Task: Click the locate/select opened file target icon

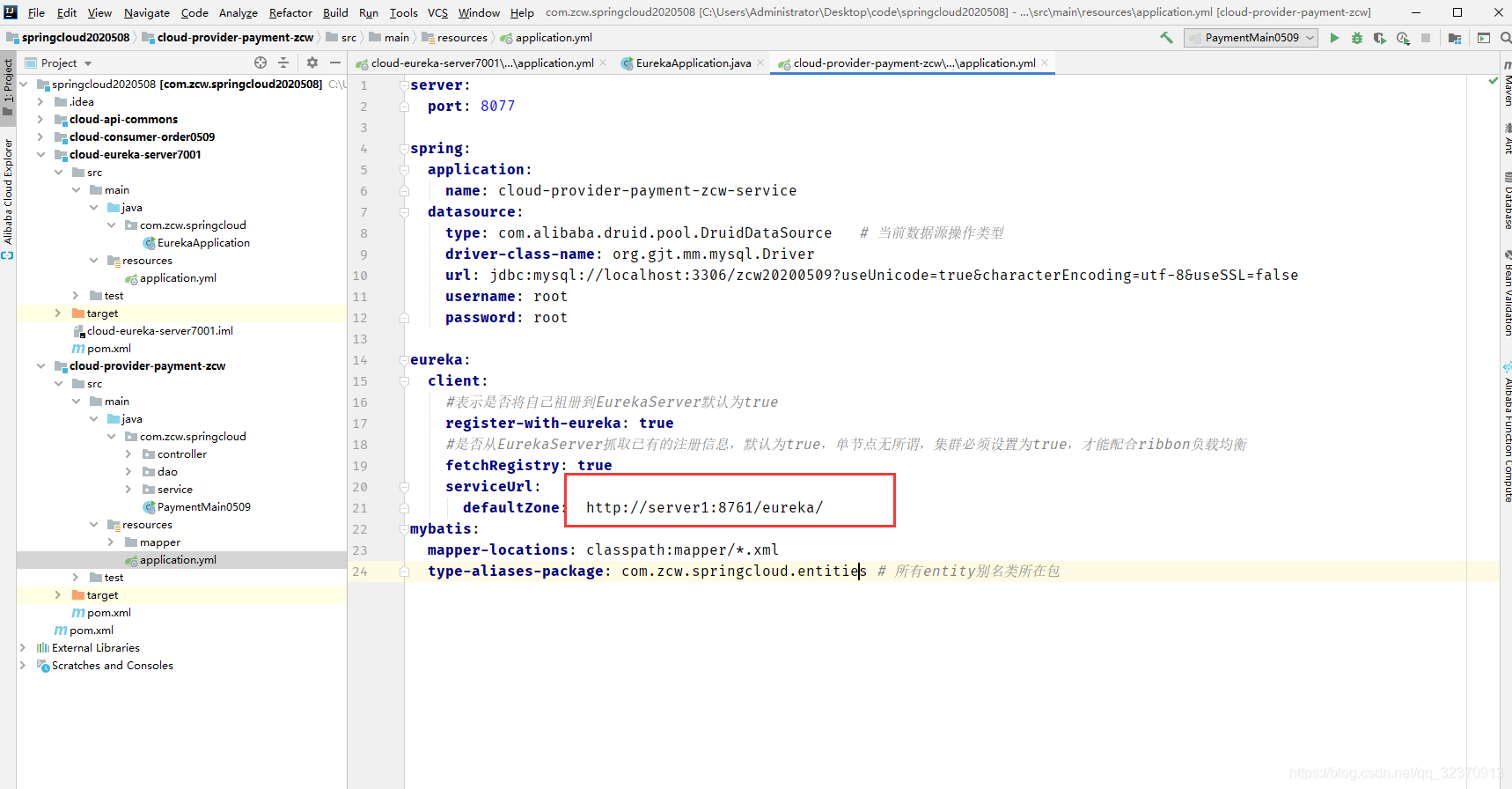Action: [x=261, y=63]
